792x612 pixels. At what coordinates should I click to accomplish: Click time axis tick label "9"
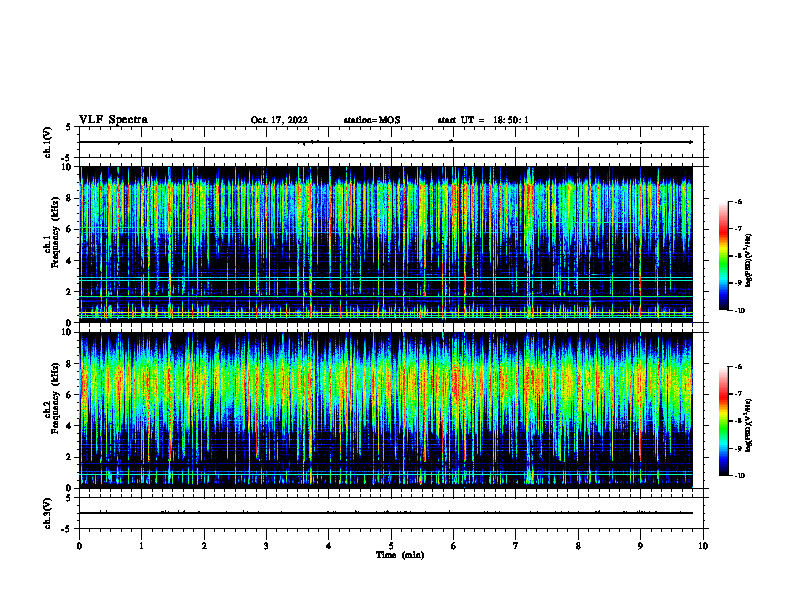click(640, 546)
